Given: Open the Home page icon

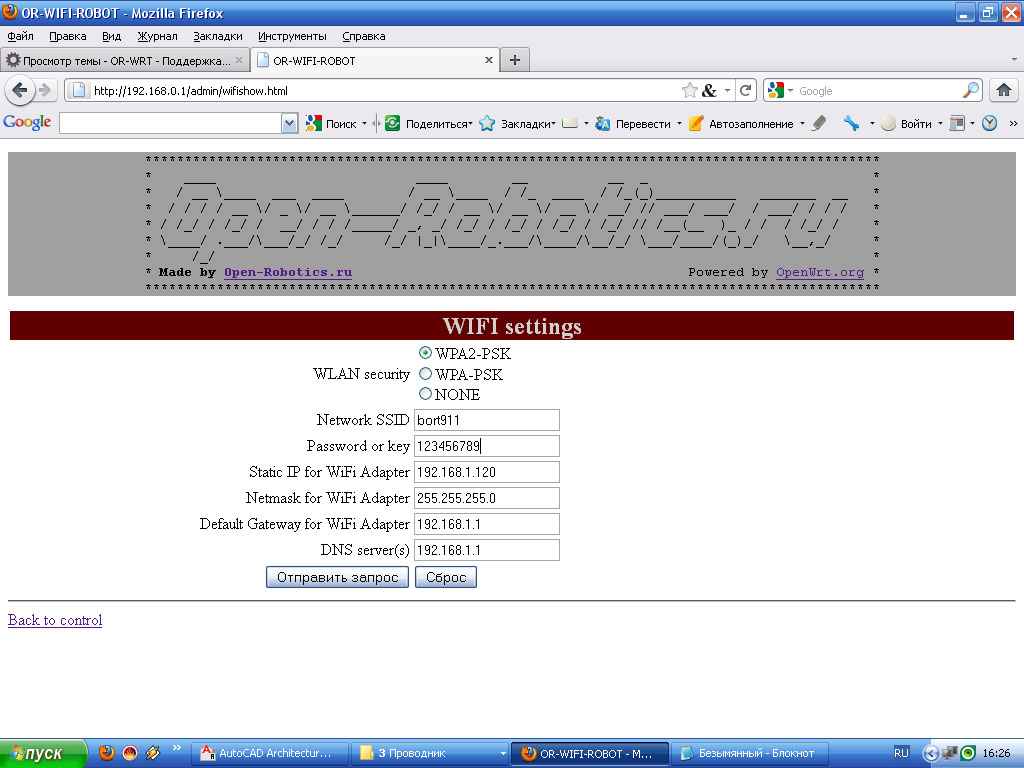Looking at the screenshot, I should pos(1004,90).
